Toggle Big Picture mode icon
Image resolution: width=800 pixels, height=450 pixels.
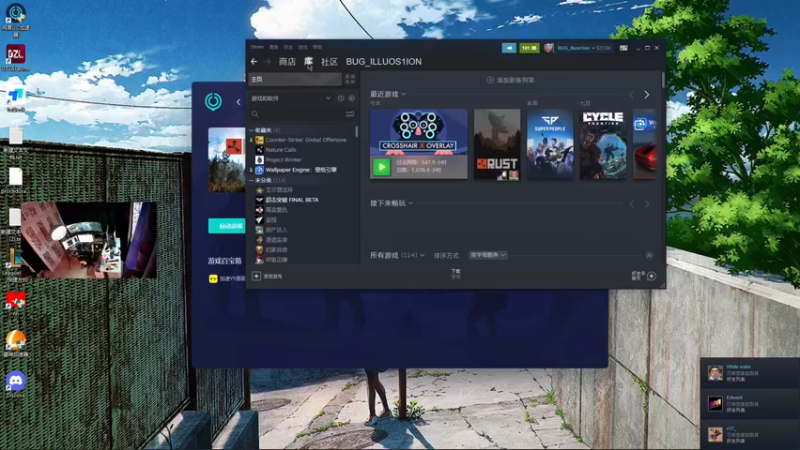pos(623,48)
